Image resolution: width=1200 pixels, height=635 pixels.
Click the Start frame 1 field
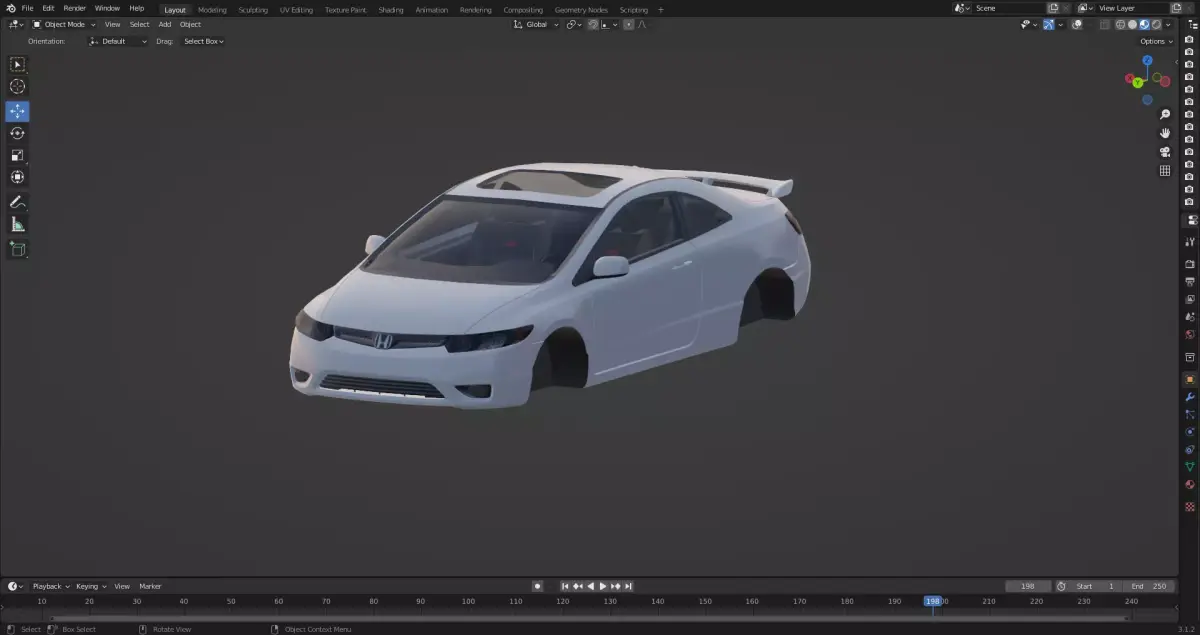click(1096, 586)
